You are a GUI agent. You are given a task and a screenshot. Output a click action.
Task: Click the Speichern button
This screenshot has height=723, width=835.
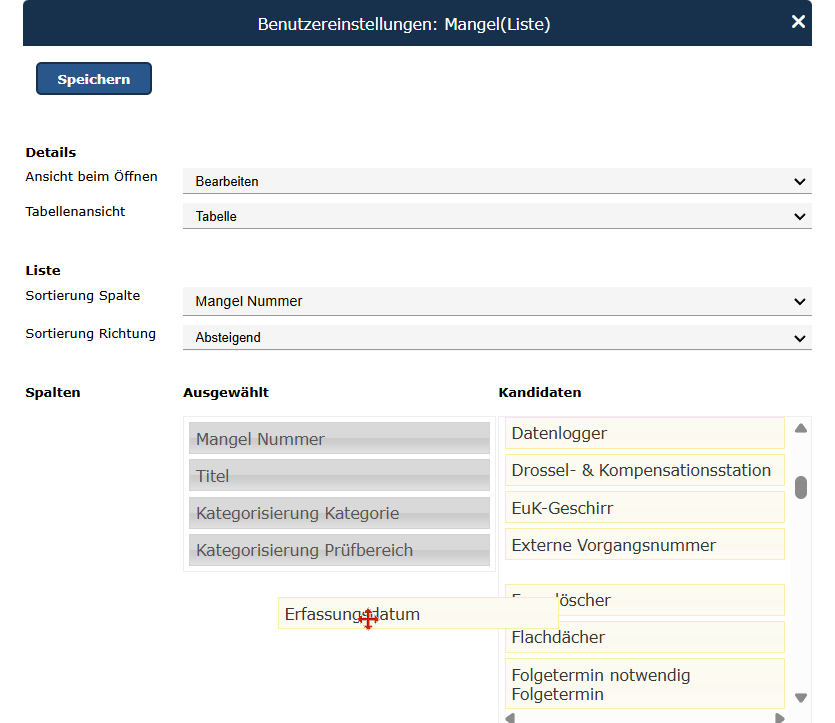[x=94, y=79]
